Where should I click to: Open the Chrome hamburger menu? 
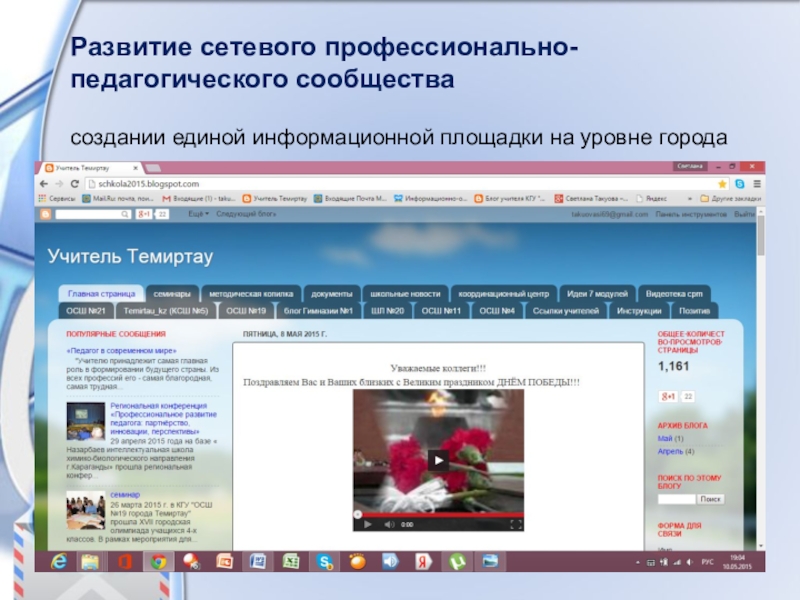click(x=756, y=184)
